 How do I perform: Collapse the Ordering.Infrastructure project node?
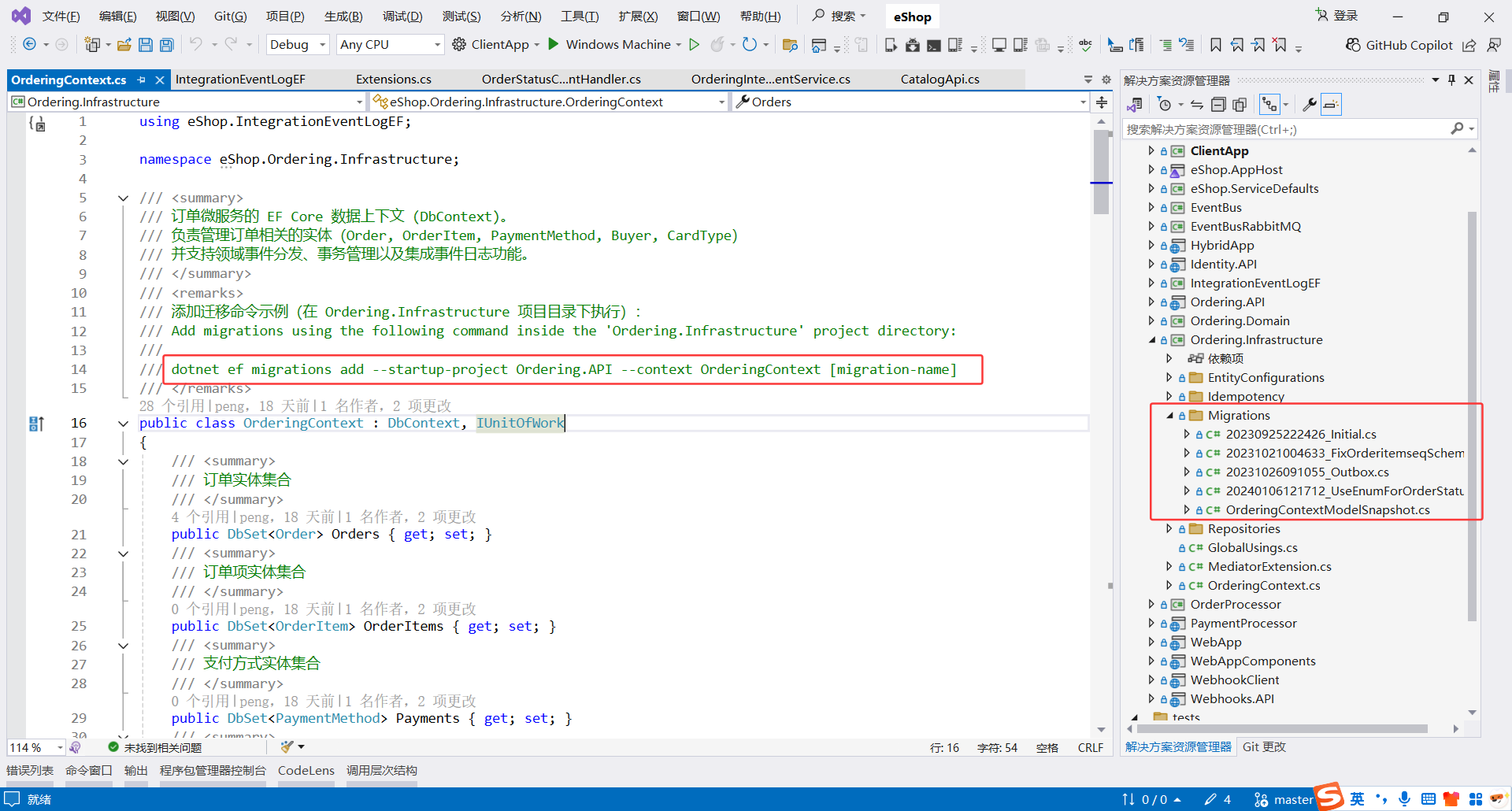point(1151,340)
